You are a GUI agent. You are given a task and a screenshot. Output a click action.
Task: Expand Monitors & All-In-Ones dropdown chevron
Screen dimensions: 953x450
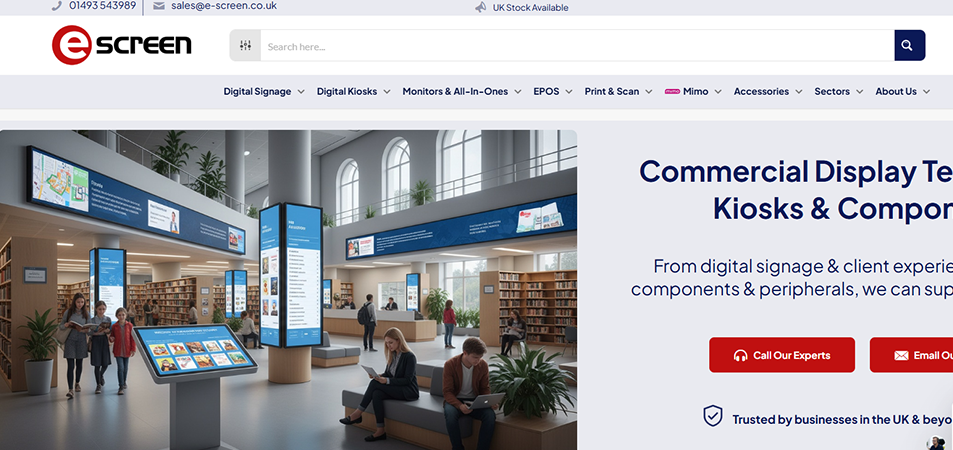[x=518, y=92]
